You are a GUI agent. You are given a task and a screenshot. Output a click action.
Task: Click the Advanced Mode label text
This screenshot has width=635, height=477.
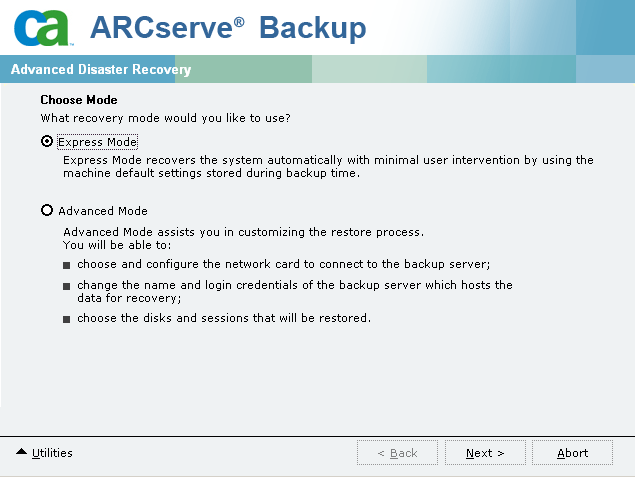point(103,211)
